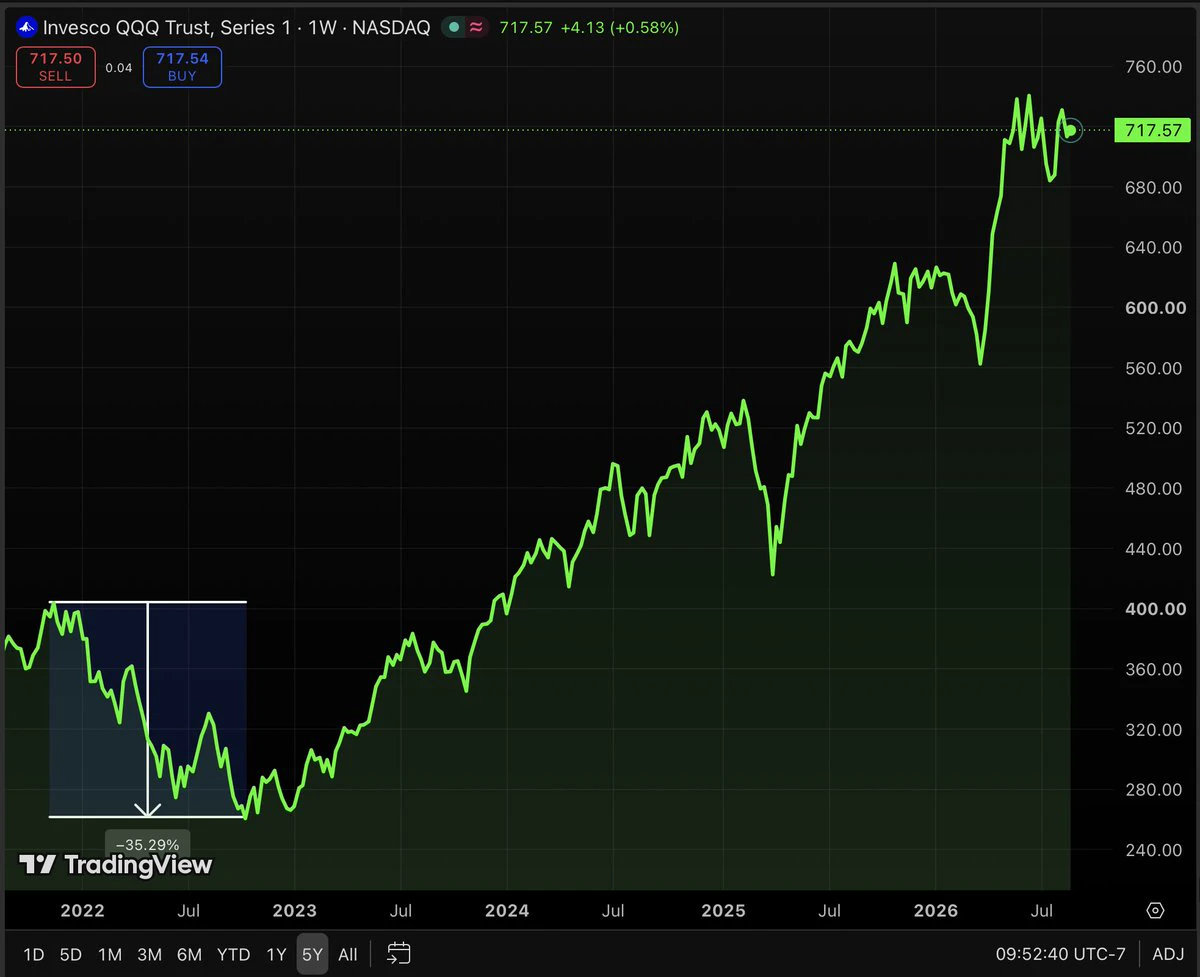The image size is (1200, 977).
Task: Select the 1Y time range
Action: click(276, 954)
